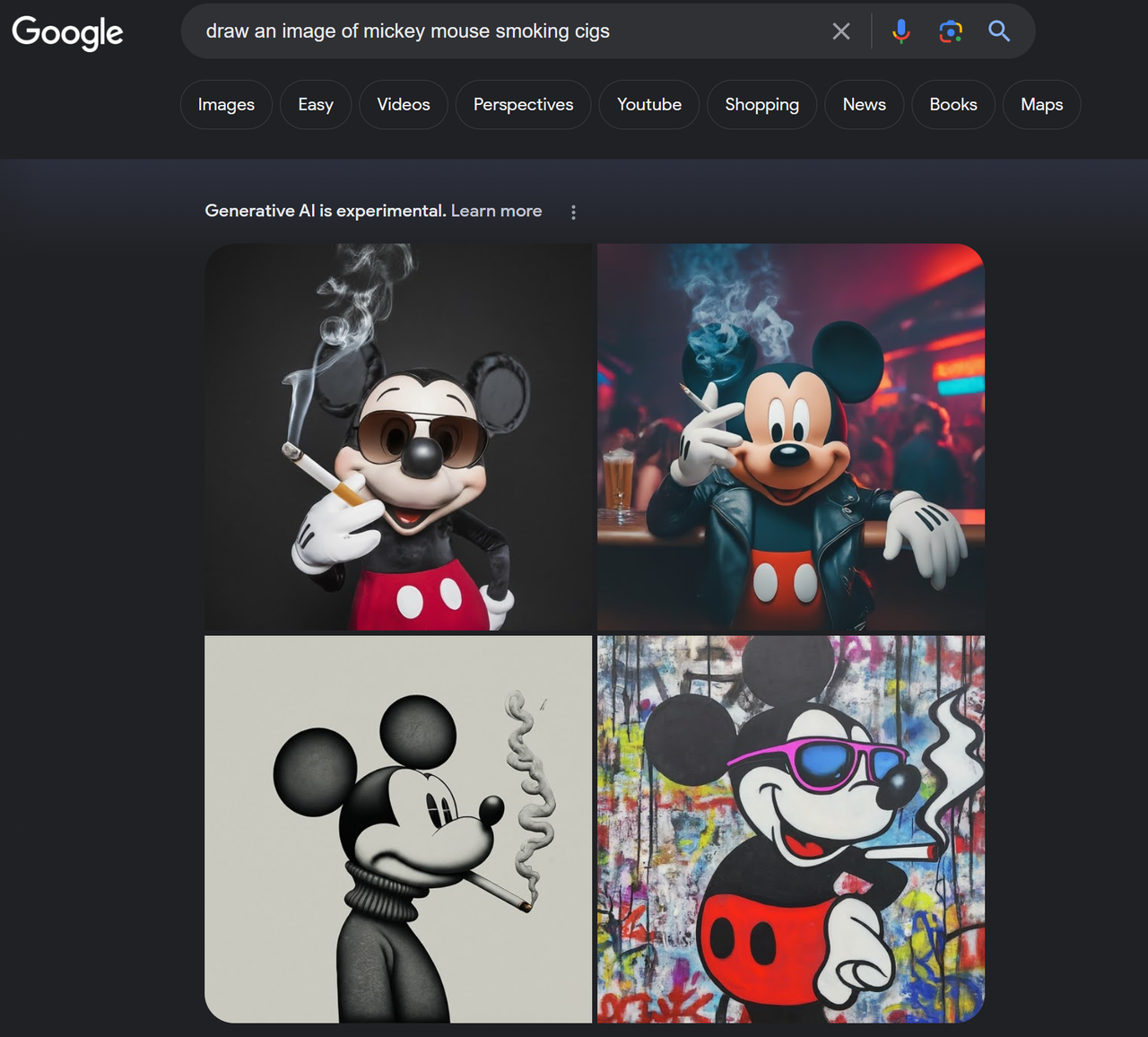Viewport: 1148px width, 1037px height.
Task: Open the Perspectives filter
Action: [x=524, y=104]
